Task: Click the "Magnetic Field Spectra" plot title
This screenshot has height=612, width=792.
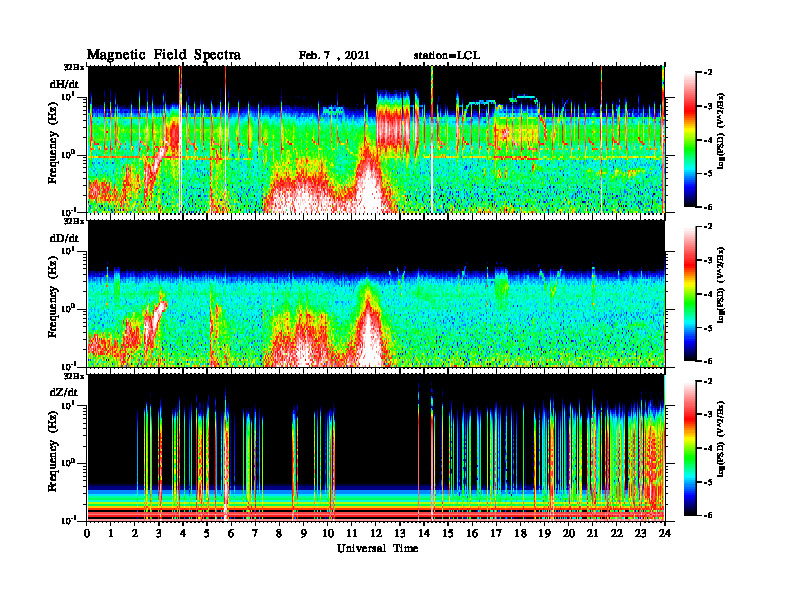Action: click(x=164, y=55)
